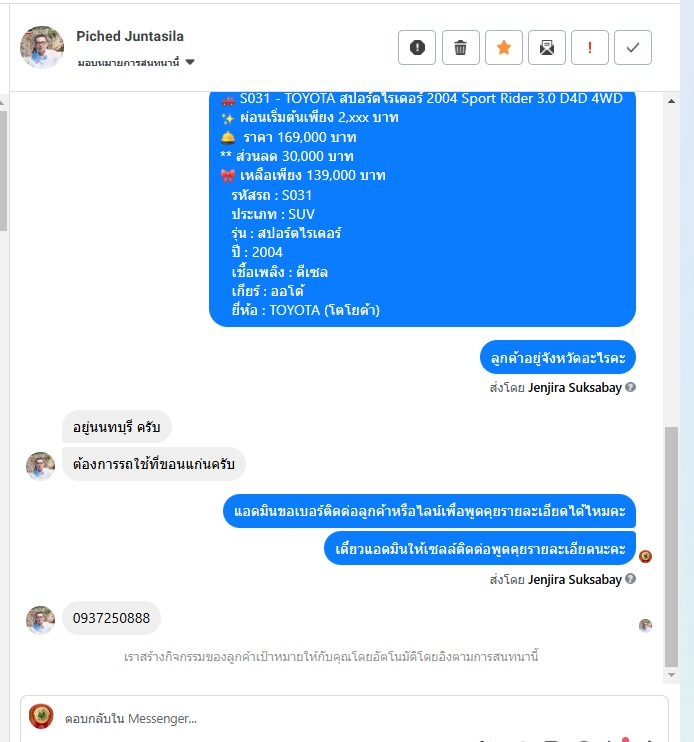Click the chat vertical scrollbar thumb
Screen dimensions: 694x742
coord(671,547)
